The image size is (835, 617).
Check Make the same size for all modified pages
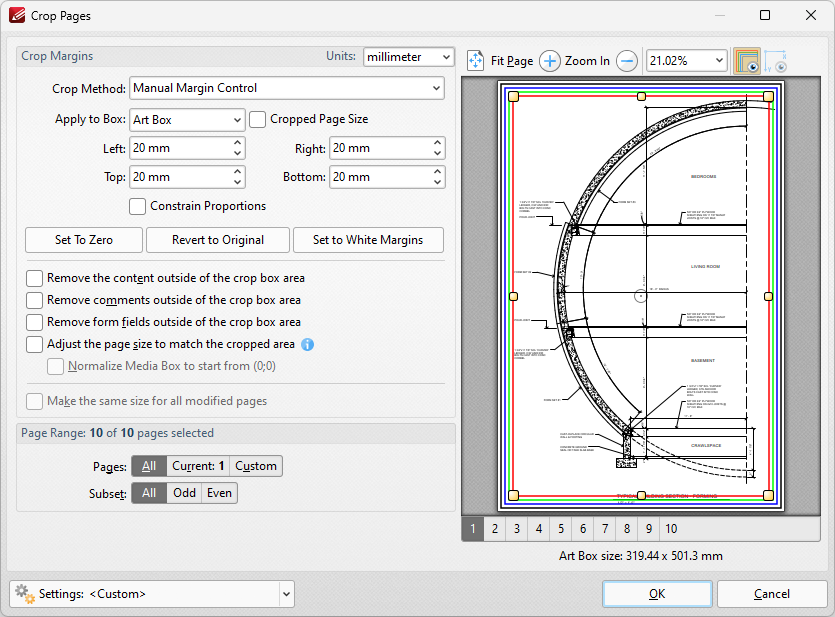tap(35, 401)
